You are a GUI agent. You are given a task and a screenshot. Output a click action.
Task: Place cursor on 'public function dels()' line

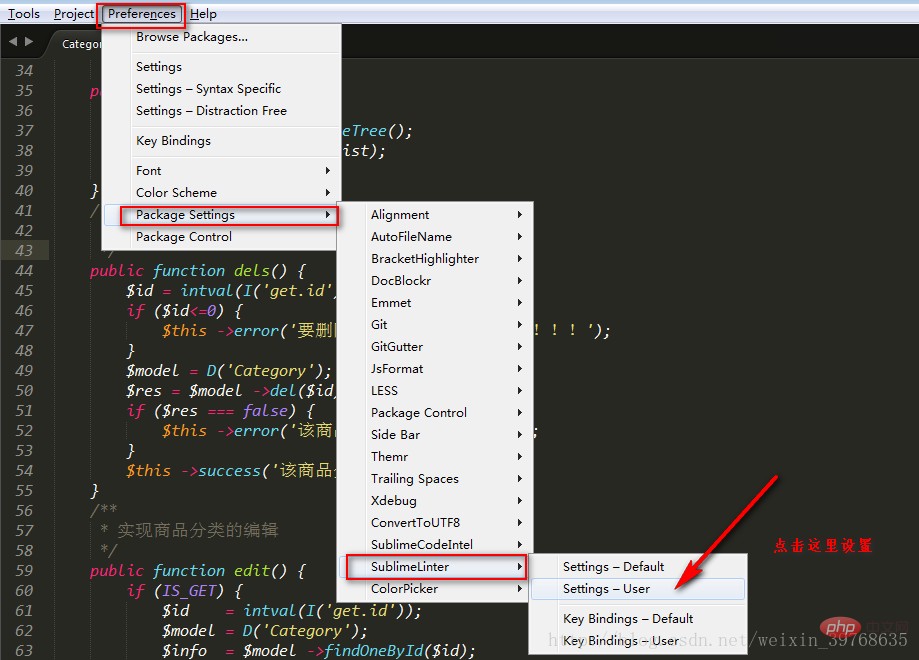pyautogui.click(x=198, y=271)
